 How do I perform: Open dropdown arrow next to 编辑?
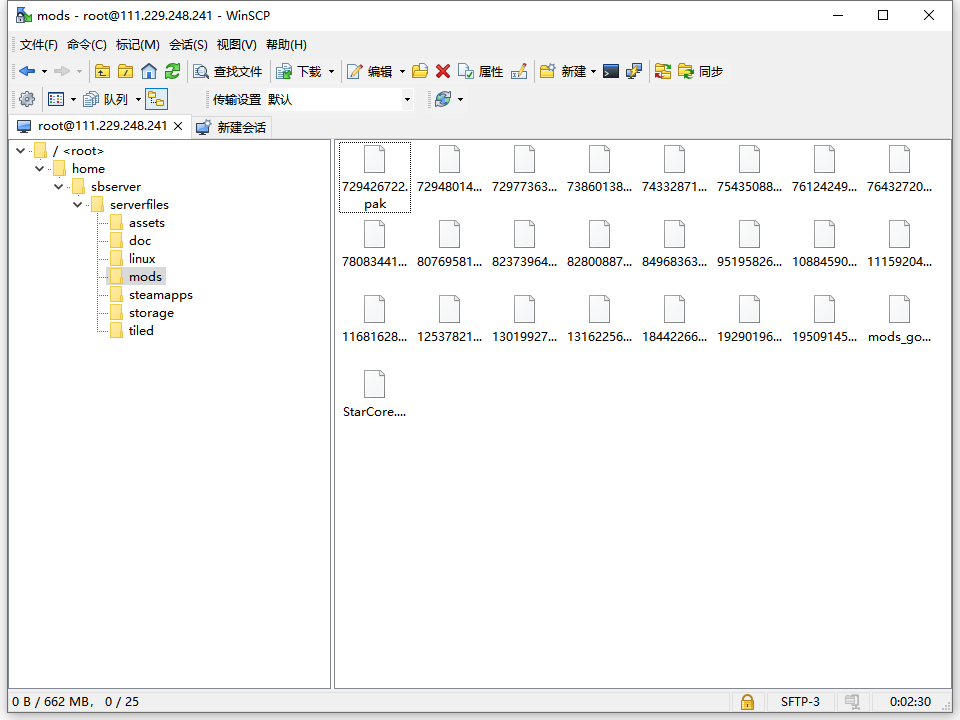(402, 72)
